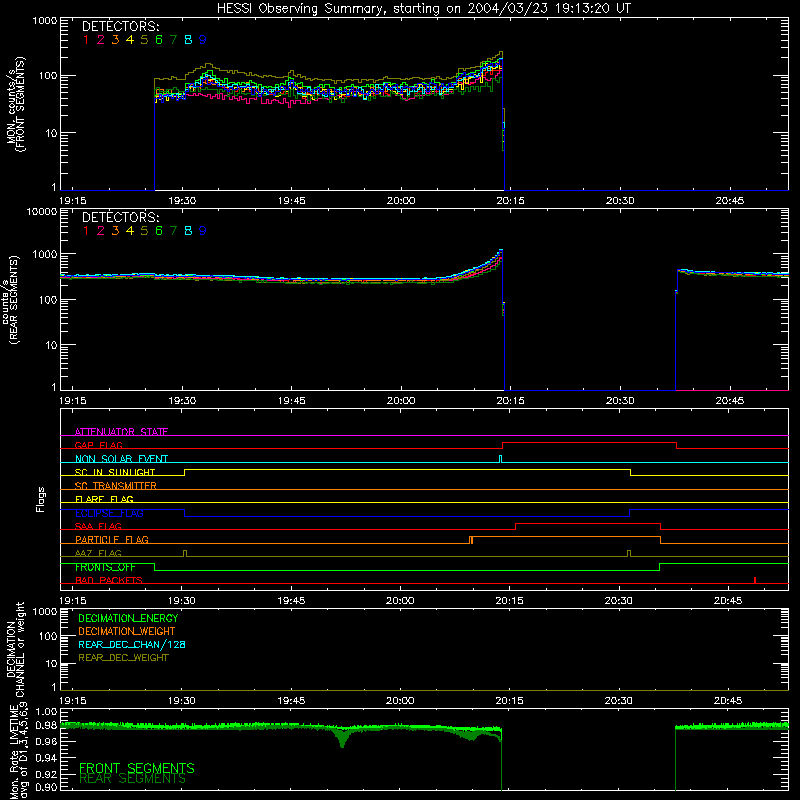The width and height of the screenshot is (800, 800).
Task: Click 20:30 tick label under flags plot
Action: 619,601
